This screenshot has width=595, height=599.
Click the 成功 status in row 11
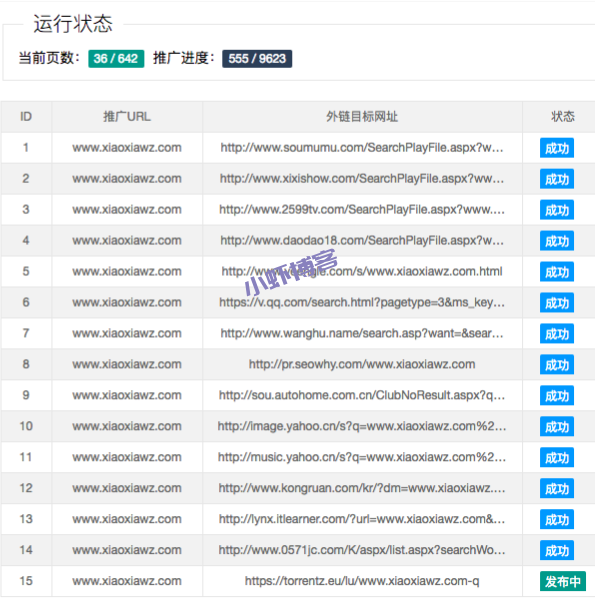[557, 457]
